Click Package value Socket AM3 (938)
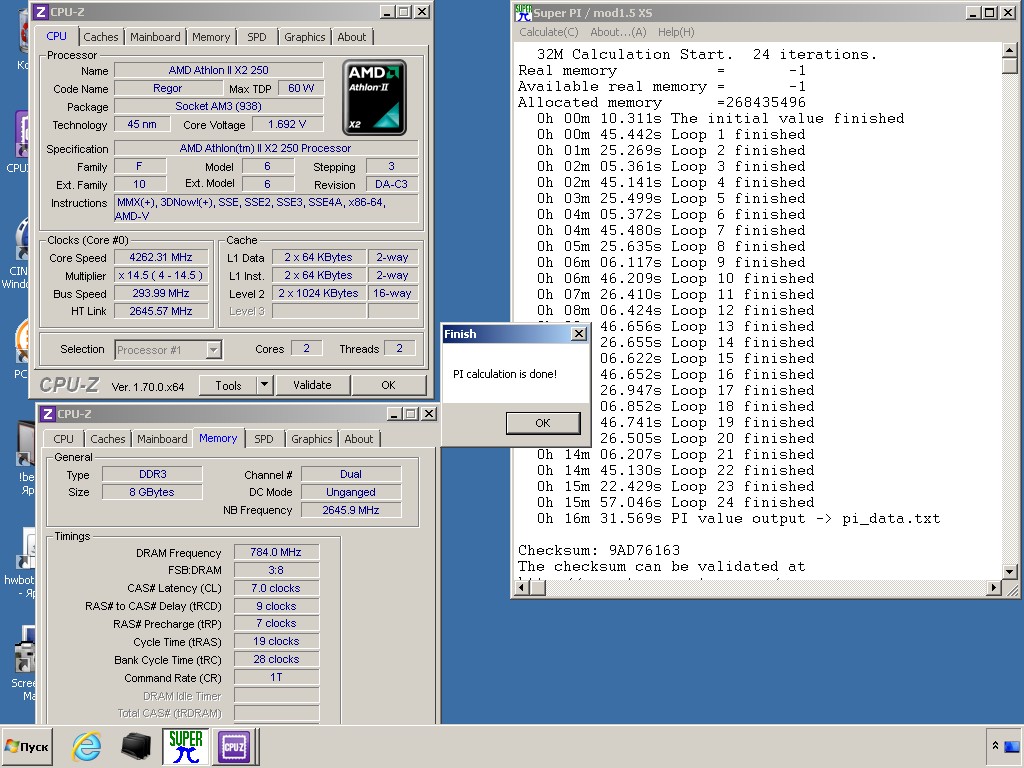The image size is (1024, 768). coord(218,106)
